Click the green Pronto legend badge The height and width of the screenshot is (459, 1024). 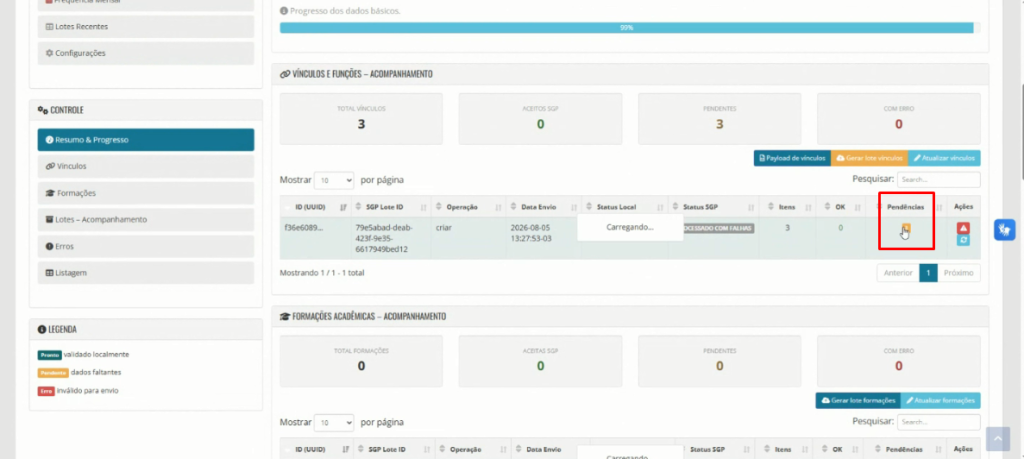coord(50,355)
